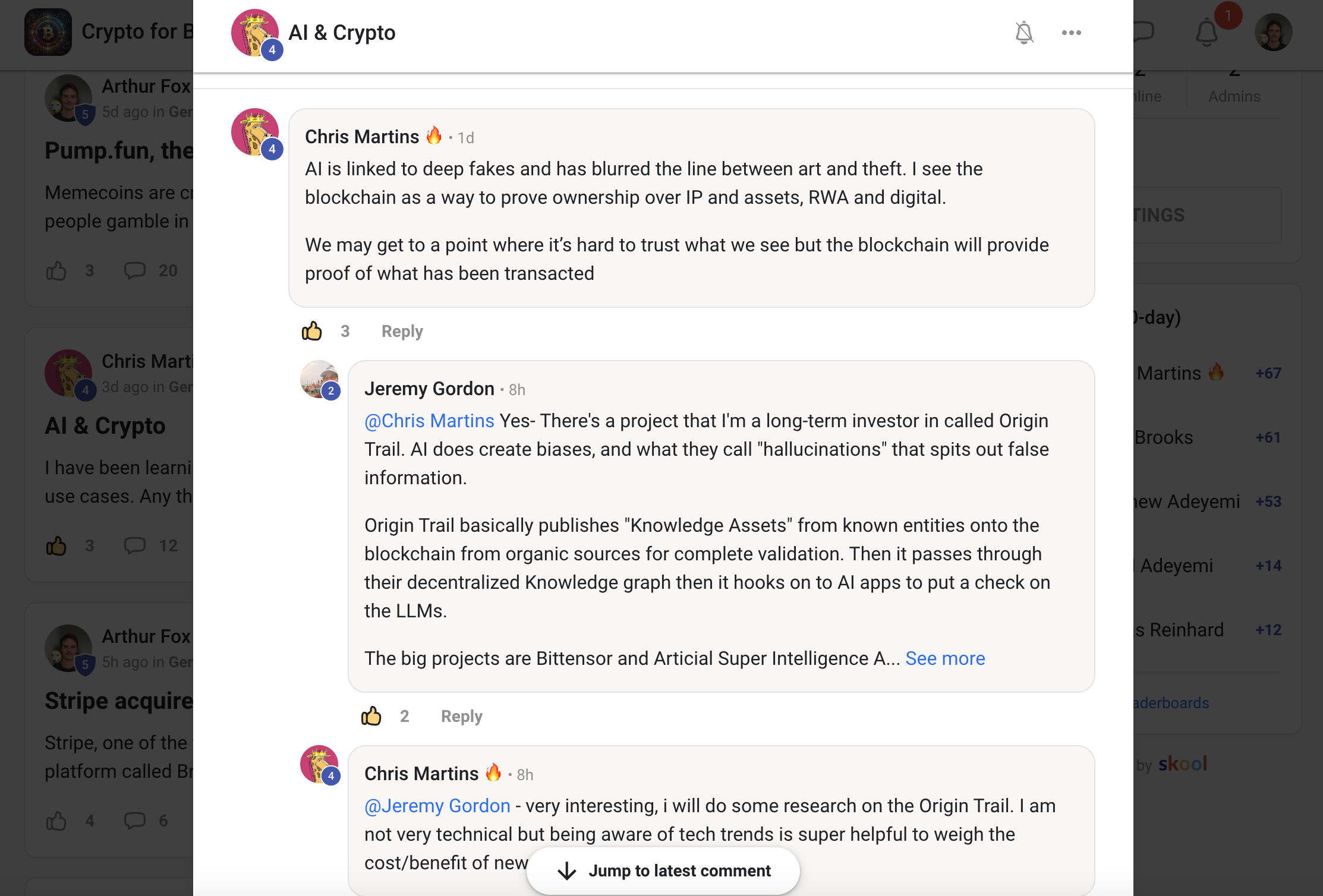This screenshot has width=1323, height=896.
Task: Open the @Jeremy Gordon mention link
Action: [437, 806]
